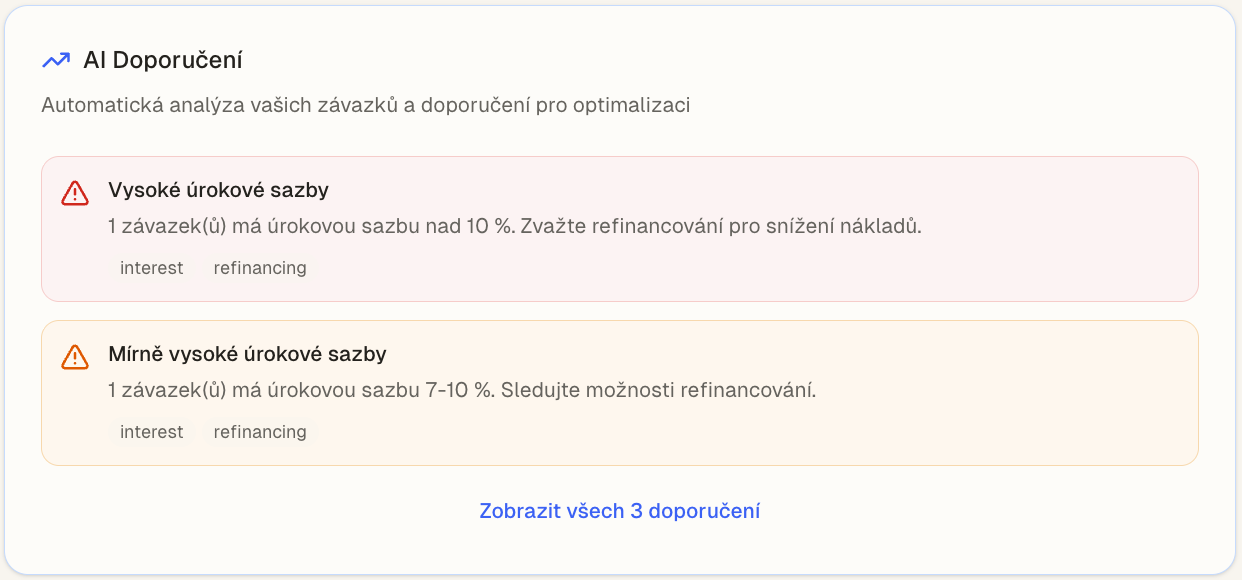This screenshot has width=1242, height=580.
Task: Click the Vysoké úrokové sazby heading
Action: tap(220, 190)
